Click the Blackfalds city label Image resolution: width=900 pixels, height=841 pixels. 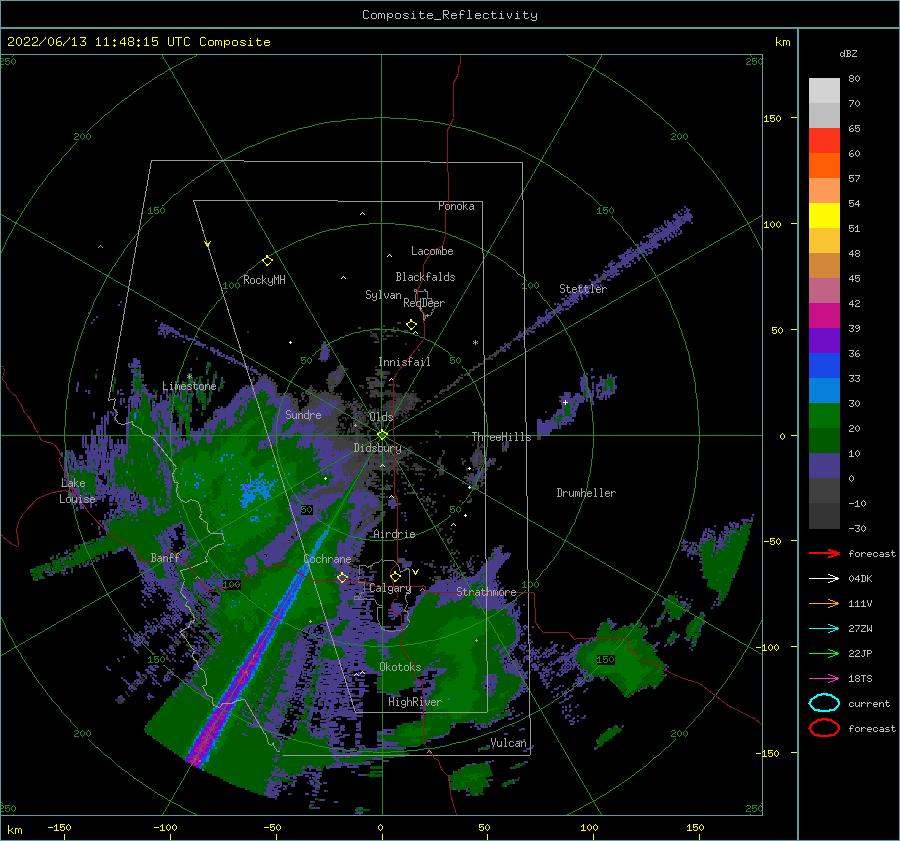(x=425, y=277)
